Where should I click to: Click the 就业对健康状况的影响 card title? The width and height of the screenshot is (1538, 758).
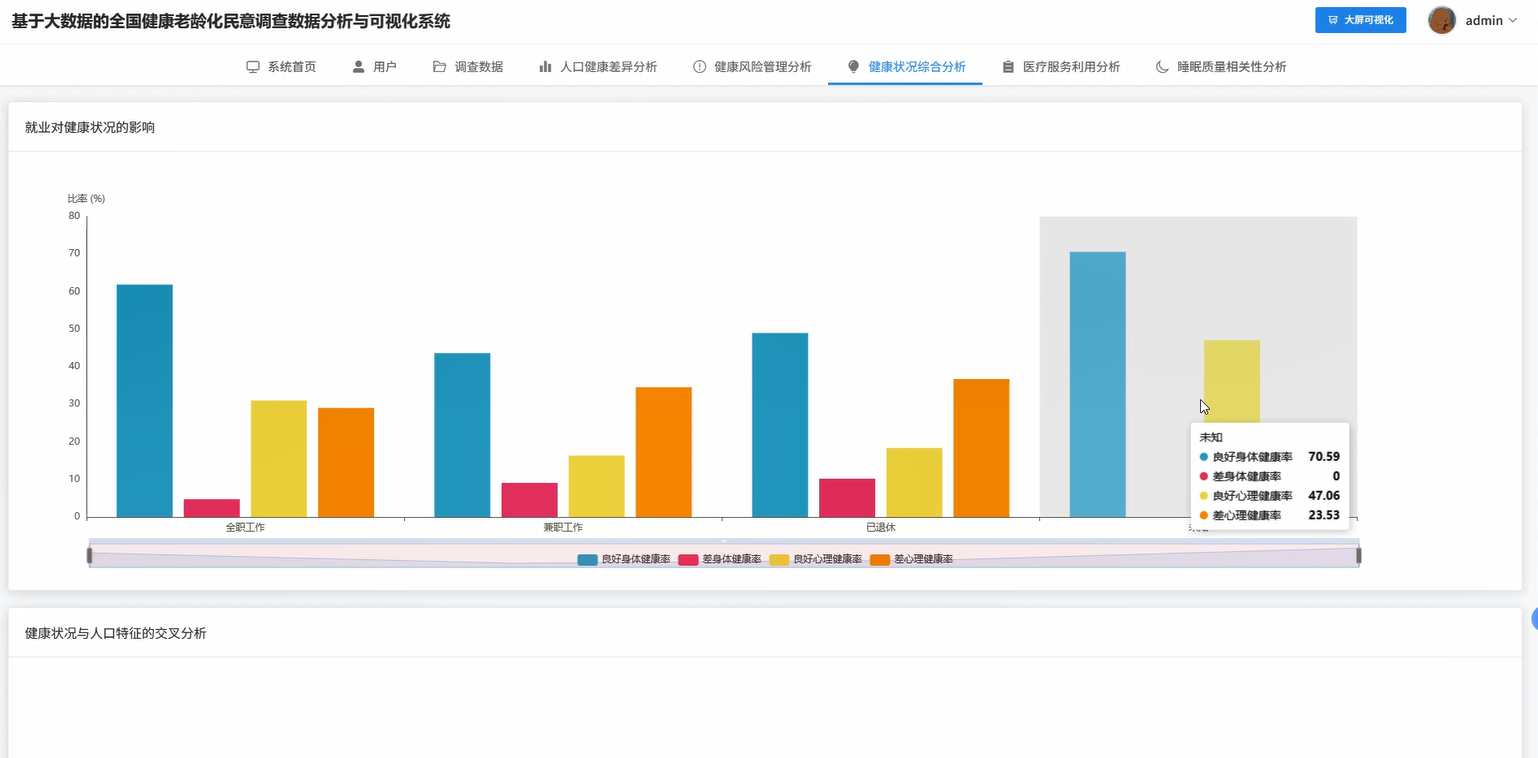click(x=90, y=127)
